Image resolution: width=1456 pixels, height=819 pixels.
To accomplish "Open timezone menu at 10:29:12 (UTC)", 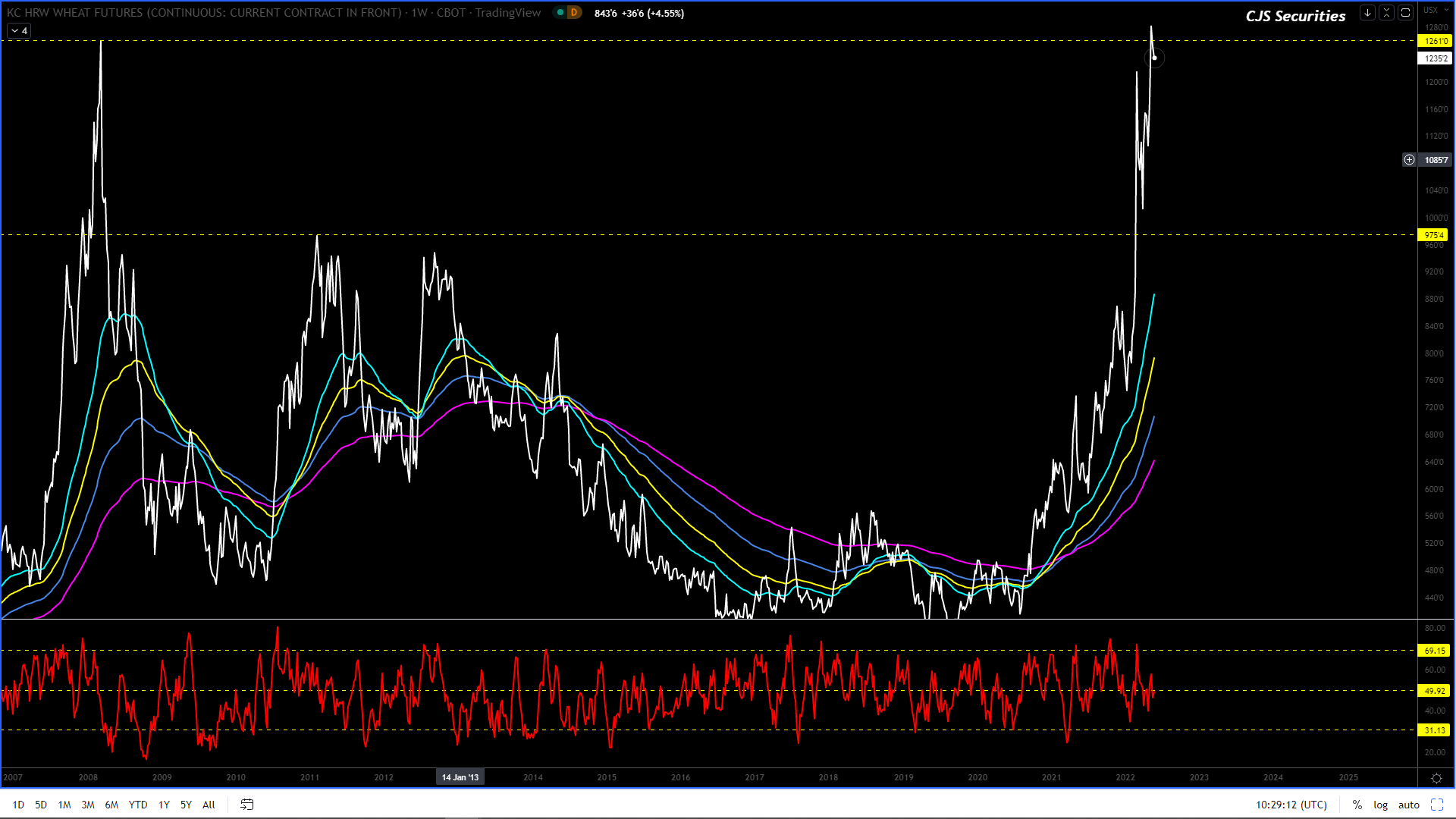I will (x=1291, y=805).
